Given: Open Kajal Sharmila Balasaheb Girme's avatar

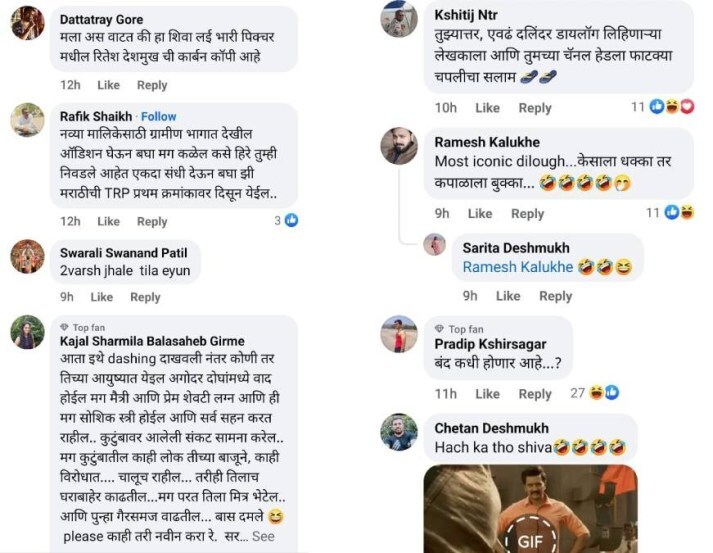Looking at the screenshot, I should point(27,332).
